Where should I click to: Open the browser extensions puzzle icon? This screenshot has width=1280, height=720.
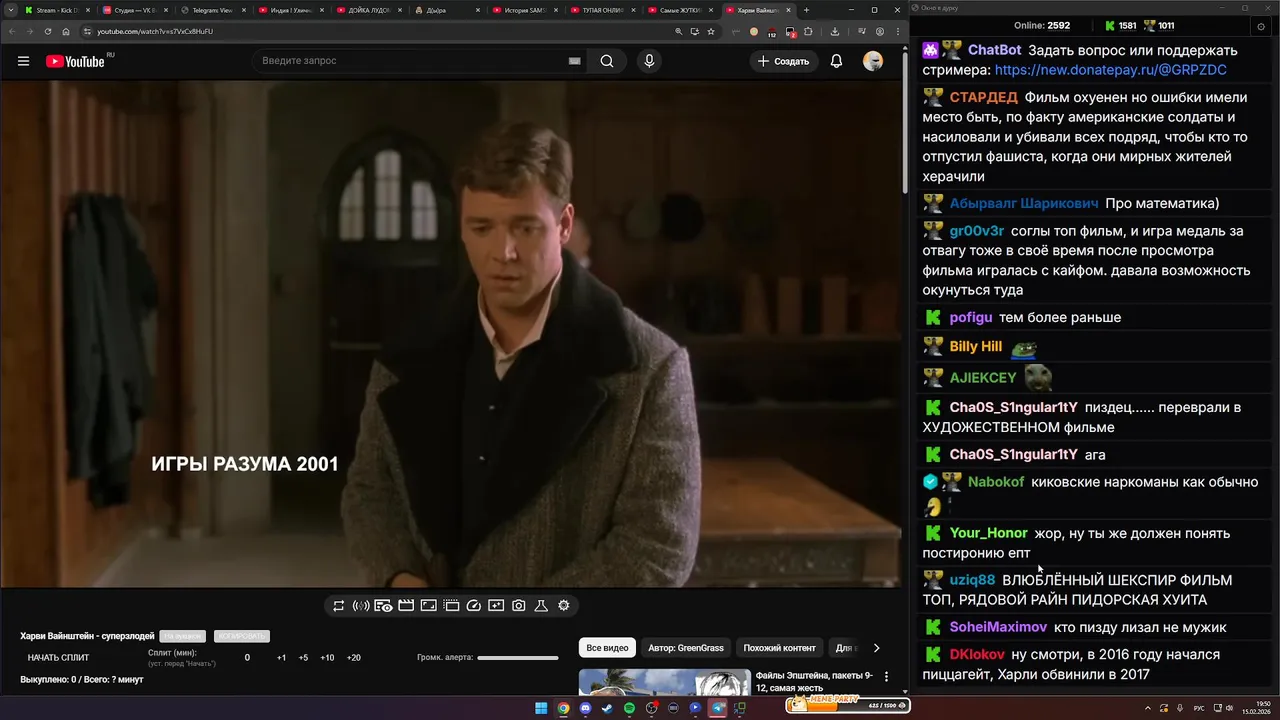(808, 31)
